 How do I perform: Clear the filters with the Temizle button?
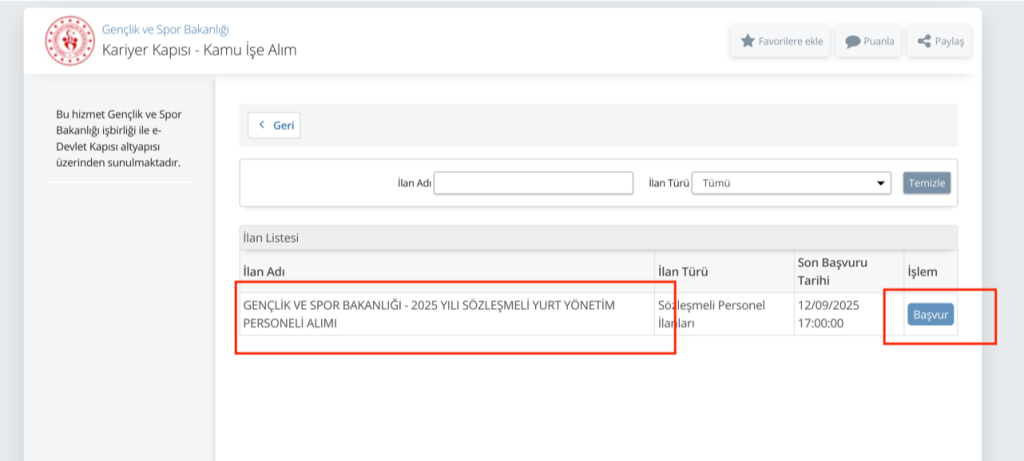pyautogui.click(x=926, y=183)
